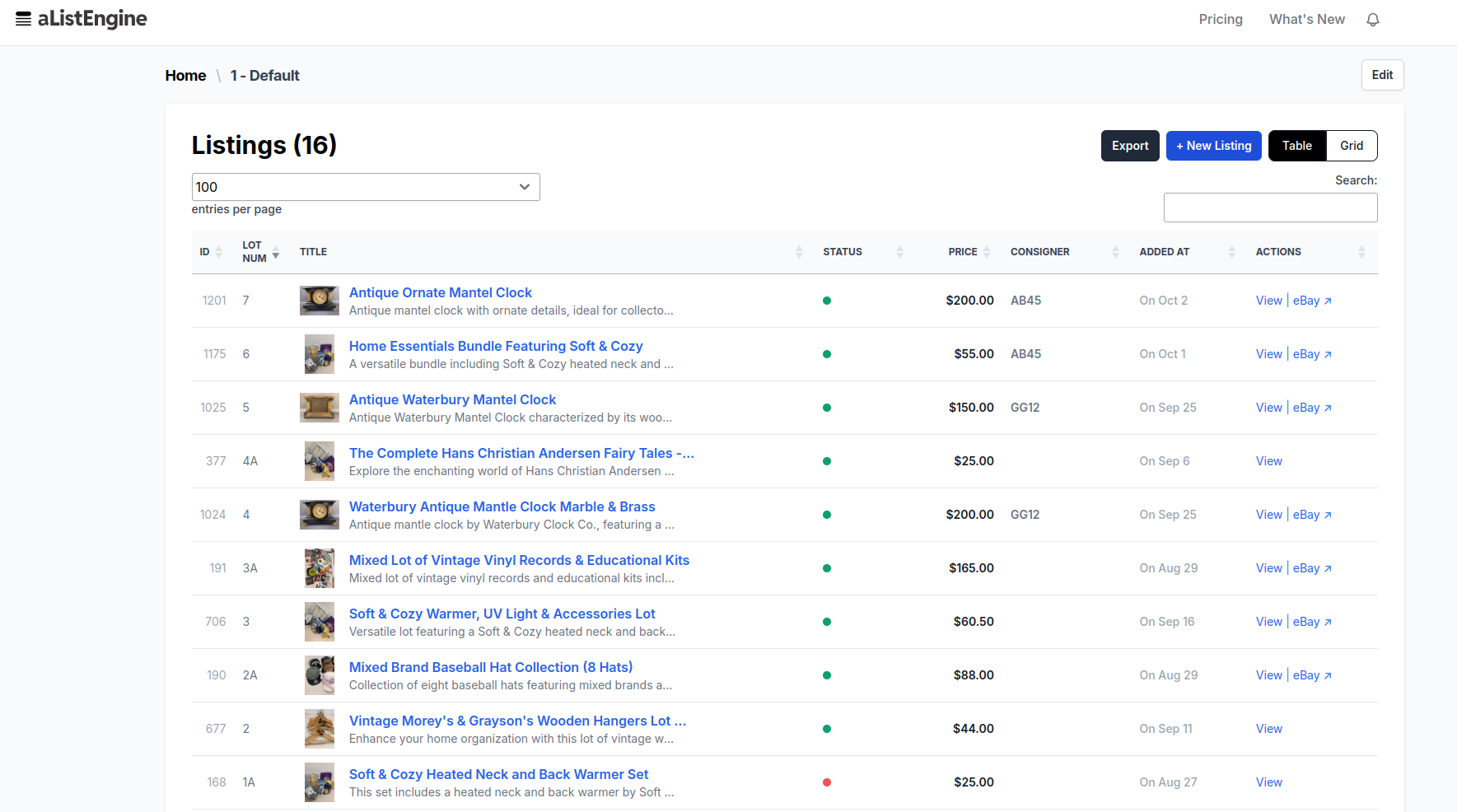The width and height of the screenshot is (1457, 812).
Task: Sort listings by the Price column arrows
Action: pyautogui.click(x=987, y=252)
